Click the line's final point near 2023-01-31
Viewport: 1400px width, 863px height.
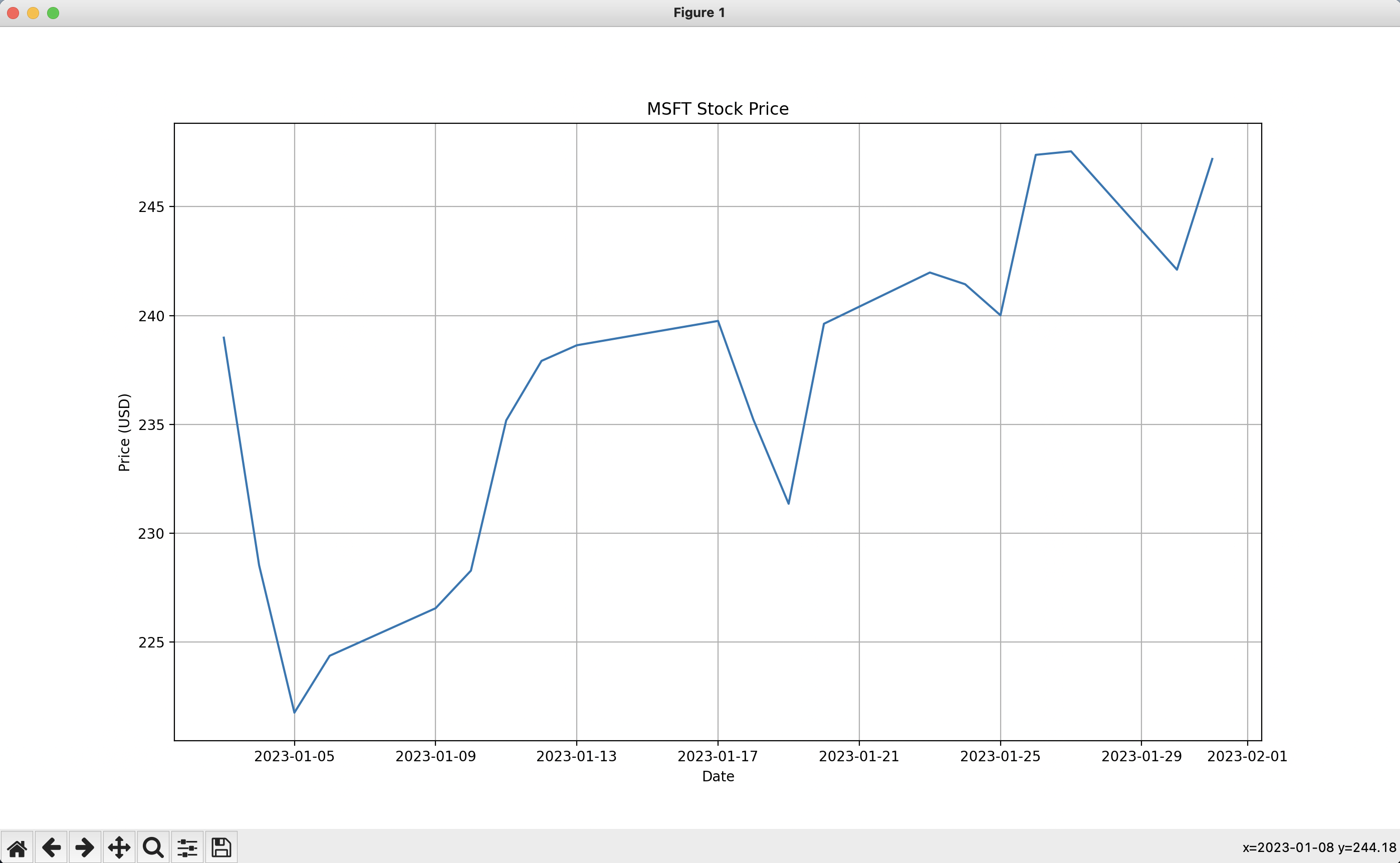tap(1212, 159)
